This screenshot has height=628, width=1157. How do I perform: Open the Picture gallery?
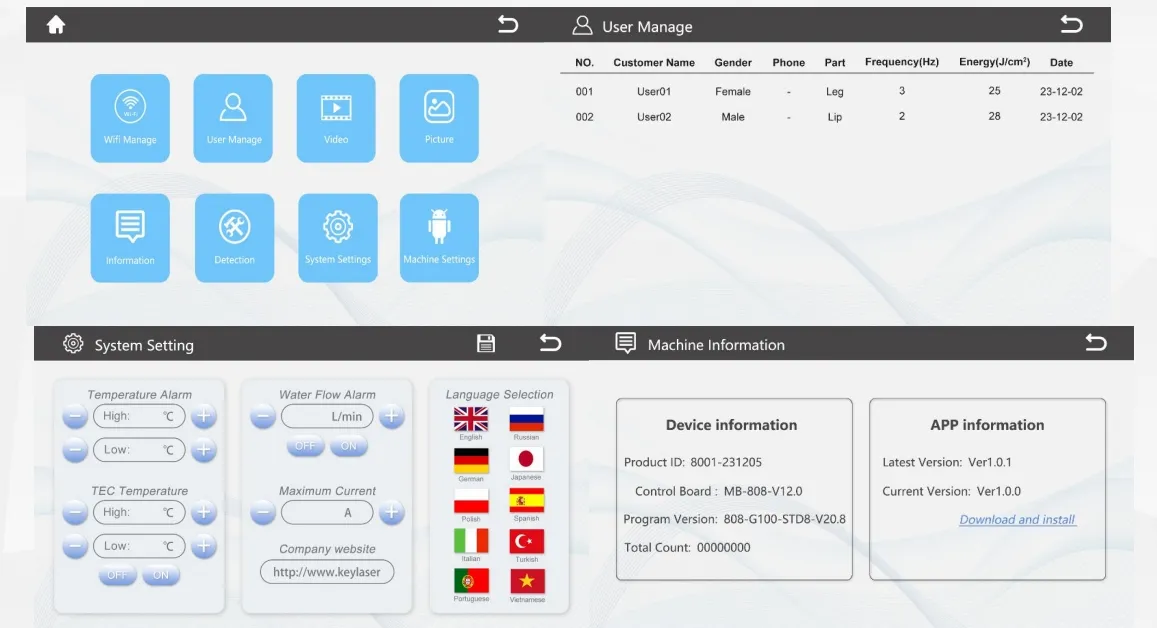439,117
